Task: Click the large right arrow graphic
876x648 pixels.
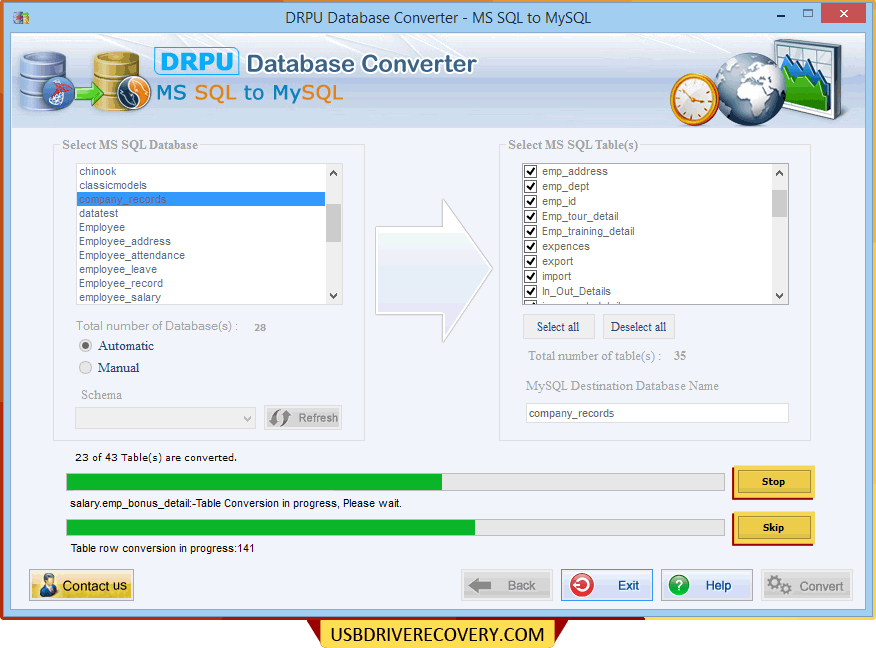Action: [x=434, y=270]
